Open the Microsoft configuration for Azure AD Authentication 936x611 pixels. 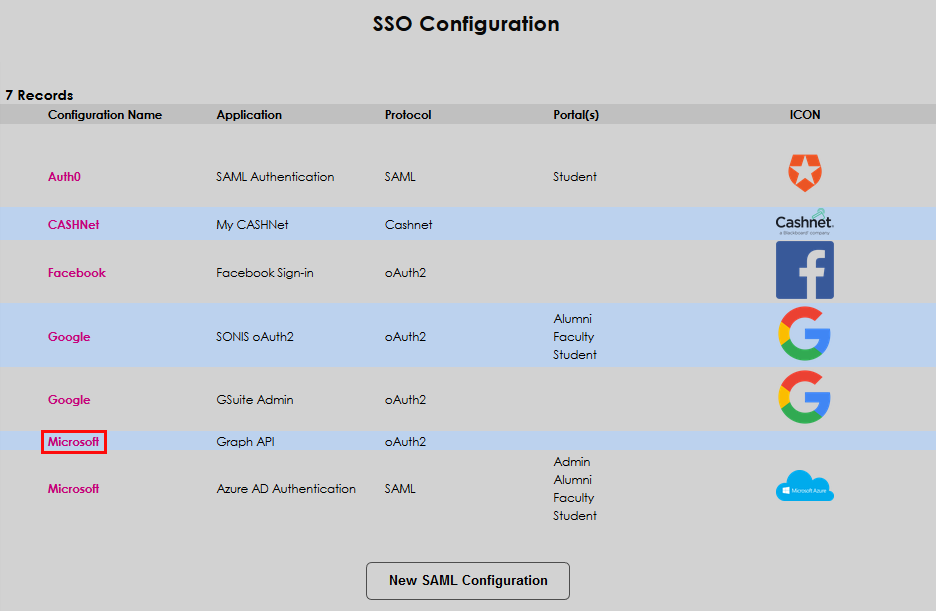pos(73,489)
